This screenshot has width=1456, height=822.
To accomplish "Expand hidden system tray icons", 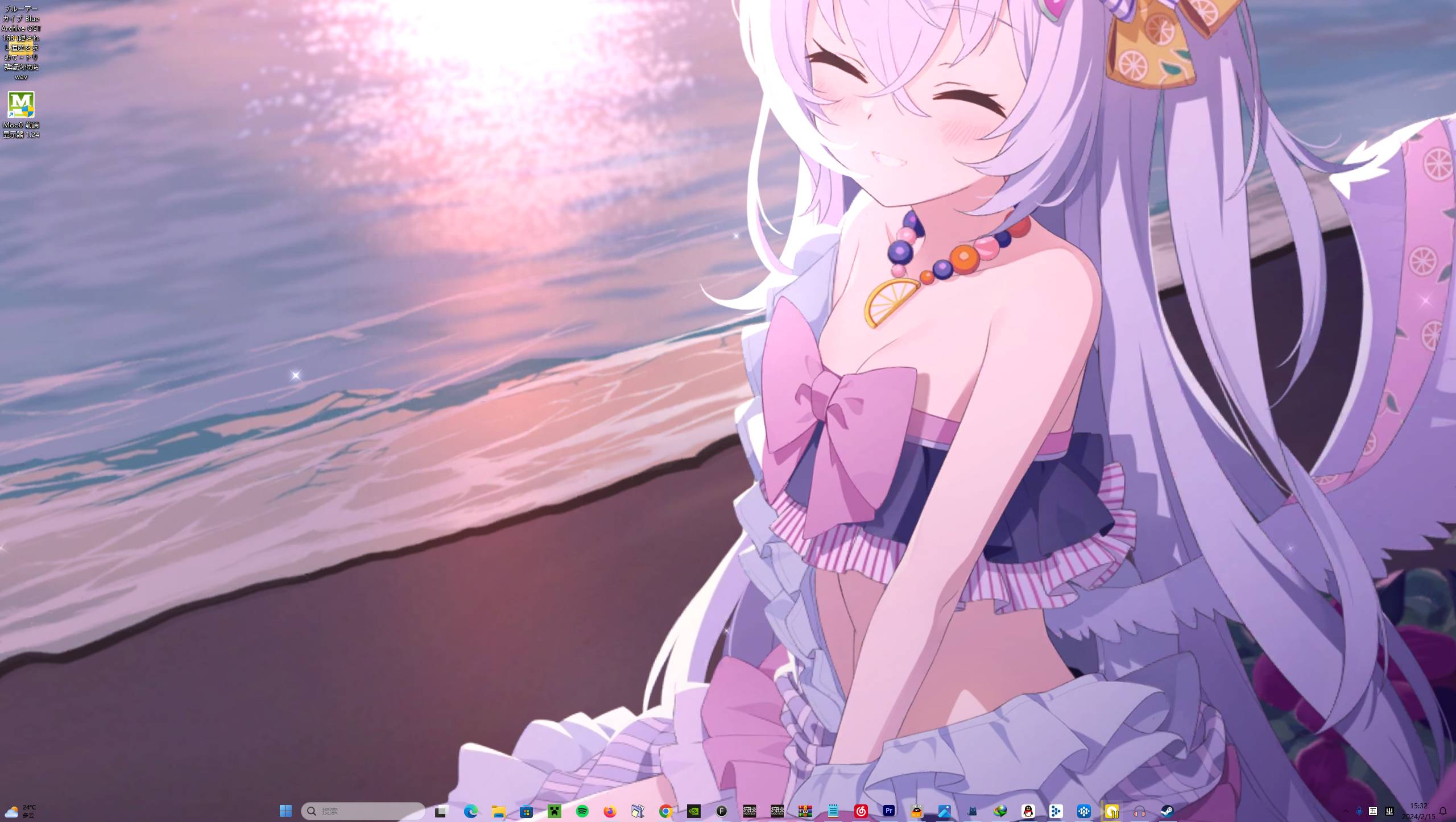I will coord(1345,811).
